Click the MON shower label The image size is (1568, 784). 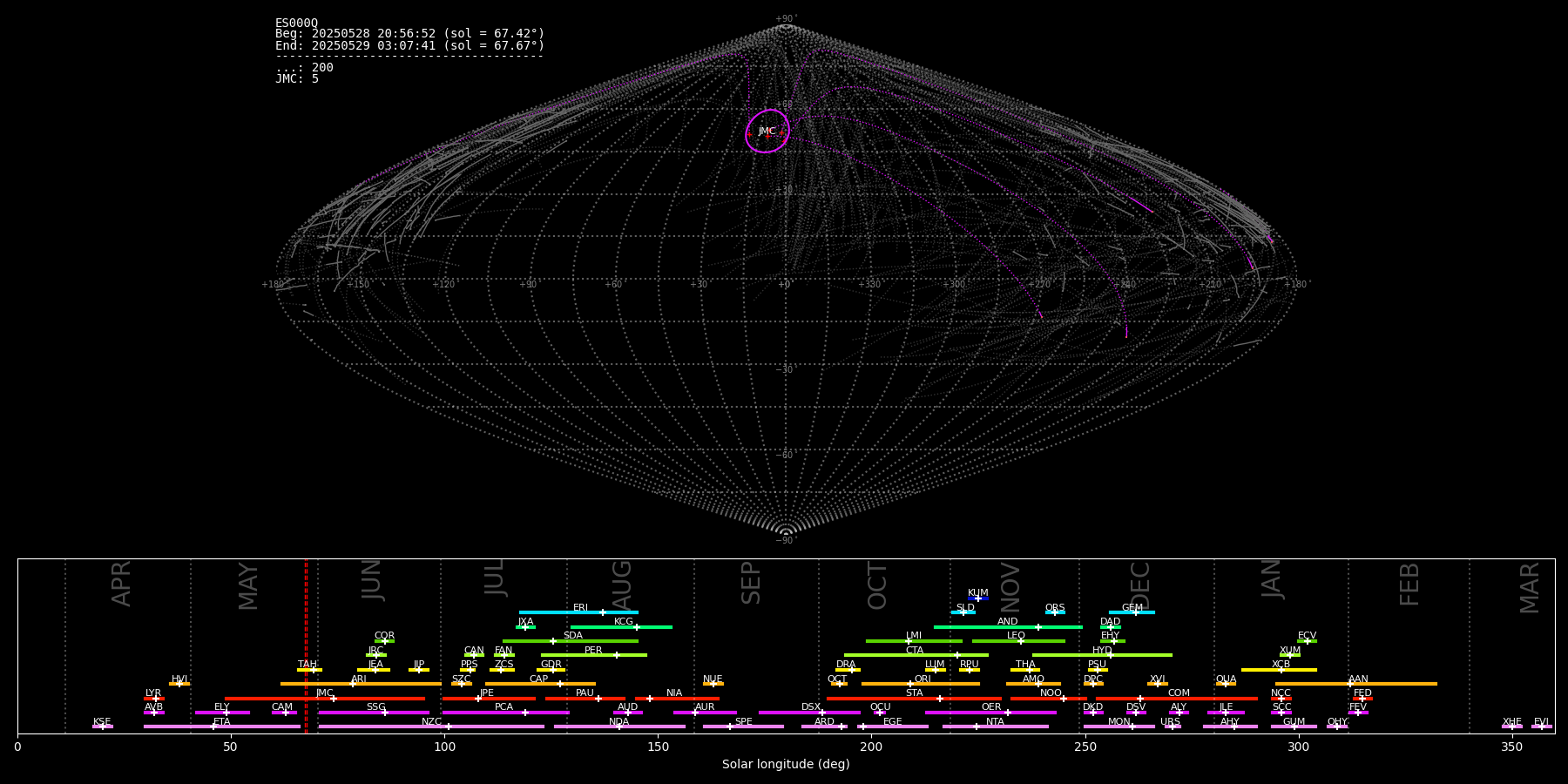(1119, 722)
